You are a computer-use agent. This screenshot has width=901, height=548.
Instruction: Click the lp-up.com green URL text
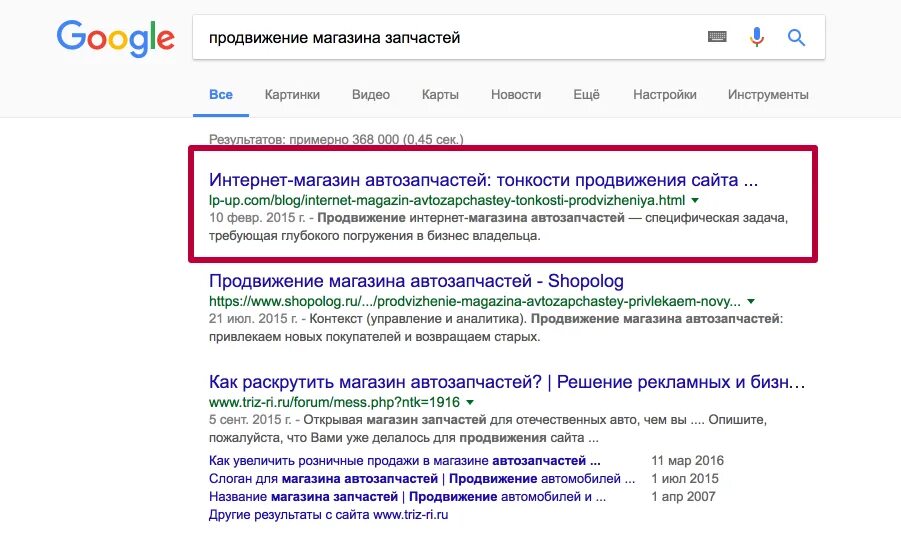click(x=446, y=200)
